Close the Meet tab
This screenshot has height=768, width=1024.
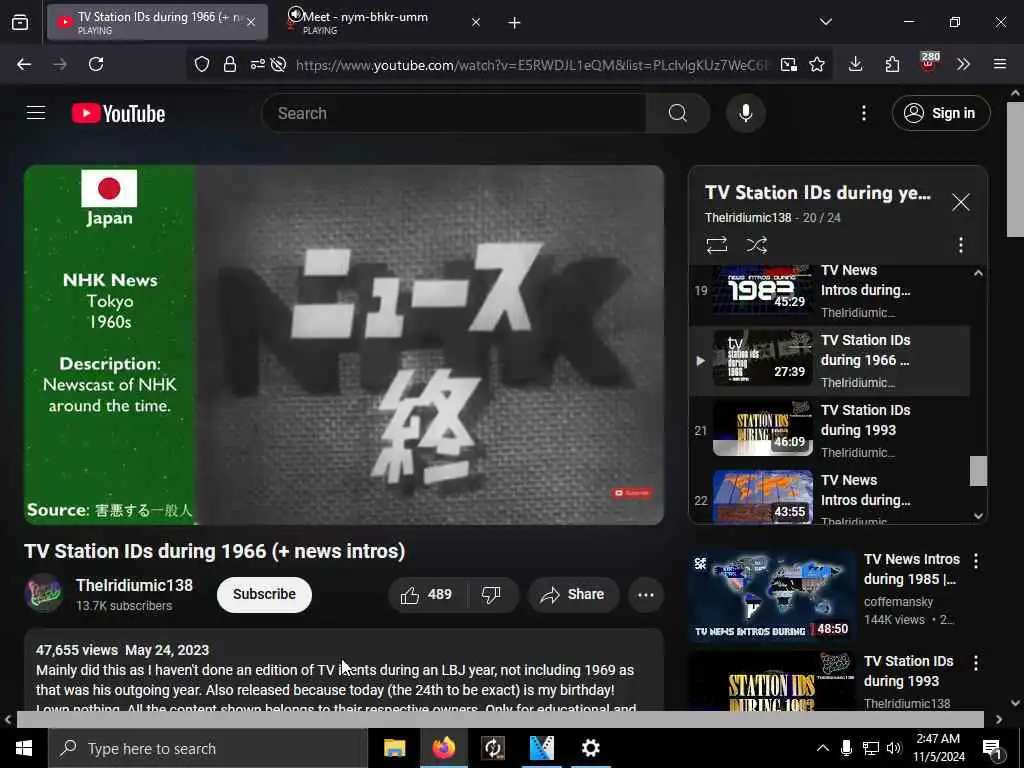[x=476, y=23]
